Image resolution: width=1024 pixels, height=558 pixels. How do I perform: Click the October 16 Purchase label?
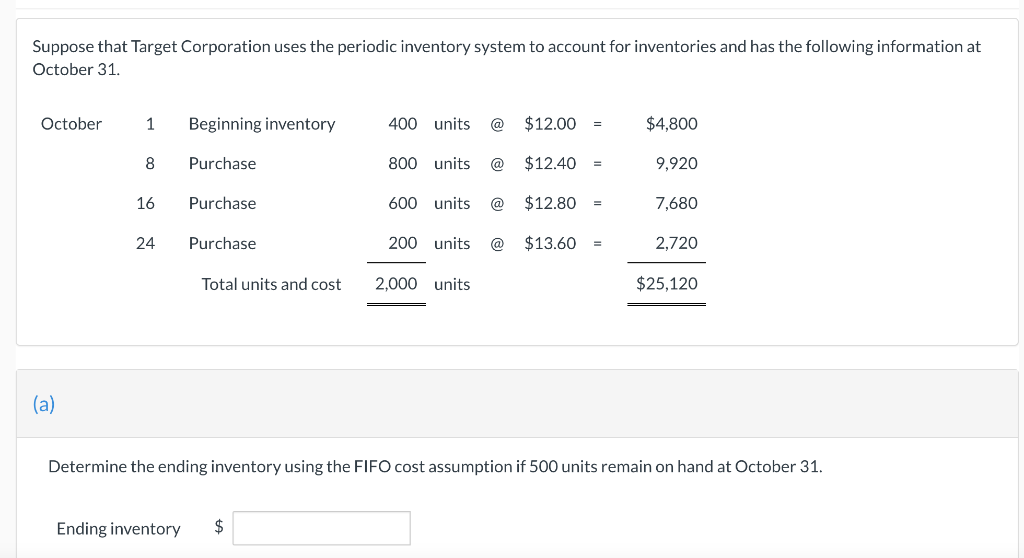222,203
